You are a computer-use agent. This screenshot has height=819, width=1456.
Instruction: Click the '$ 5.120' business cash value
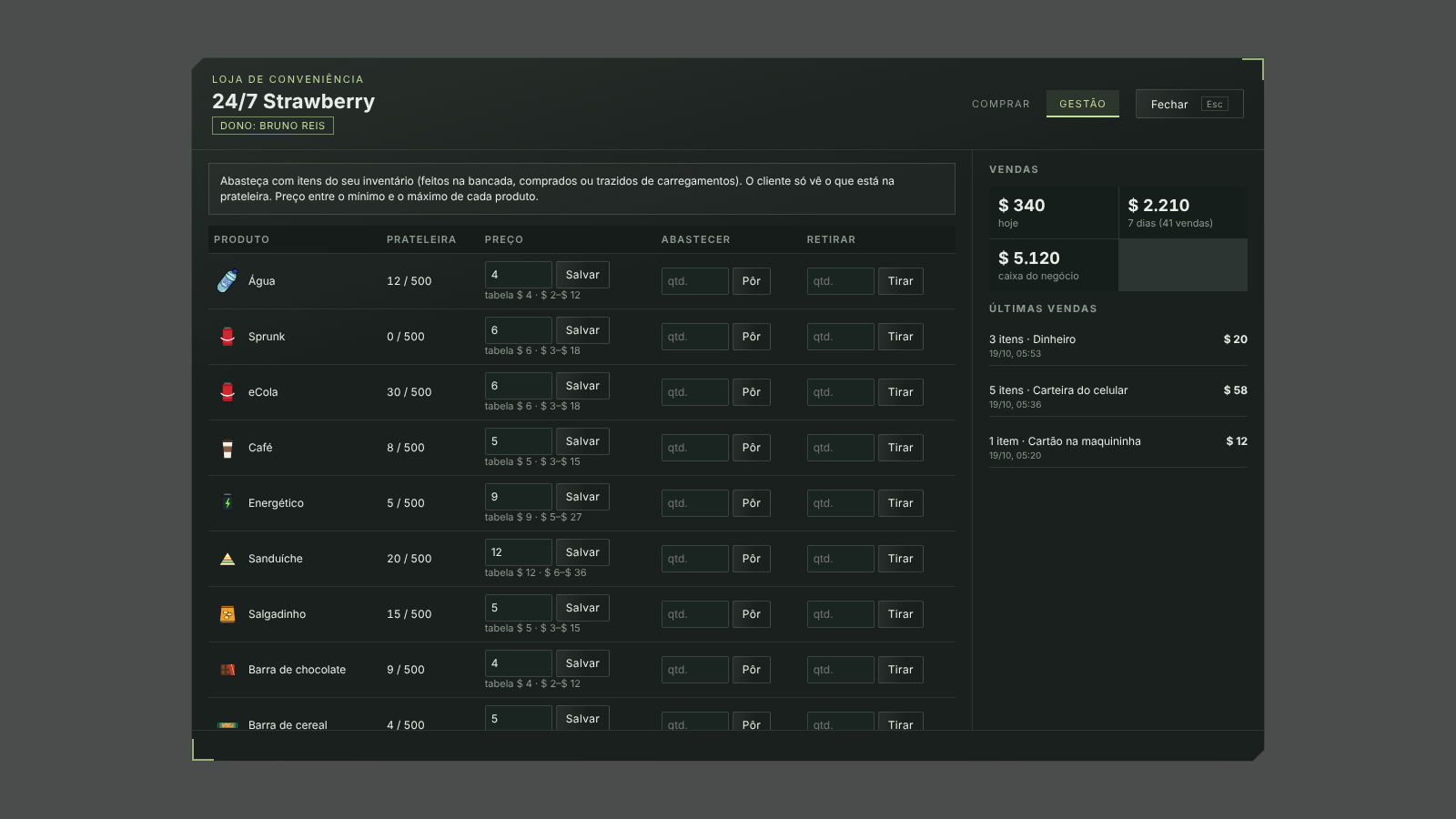[x=1029, y=258]
